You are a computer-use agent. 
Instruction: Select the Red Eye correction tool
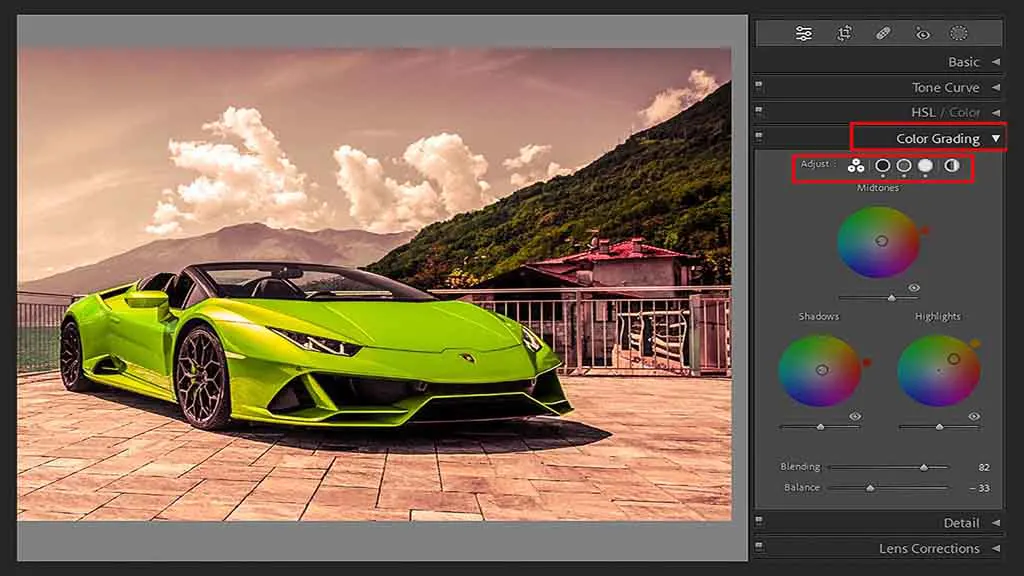click(x=921, y=33)
